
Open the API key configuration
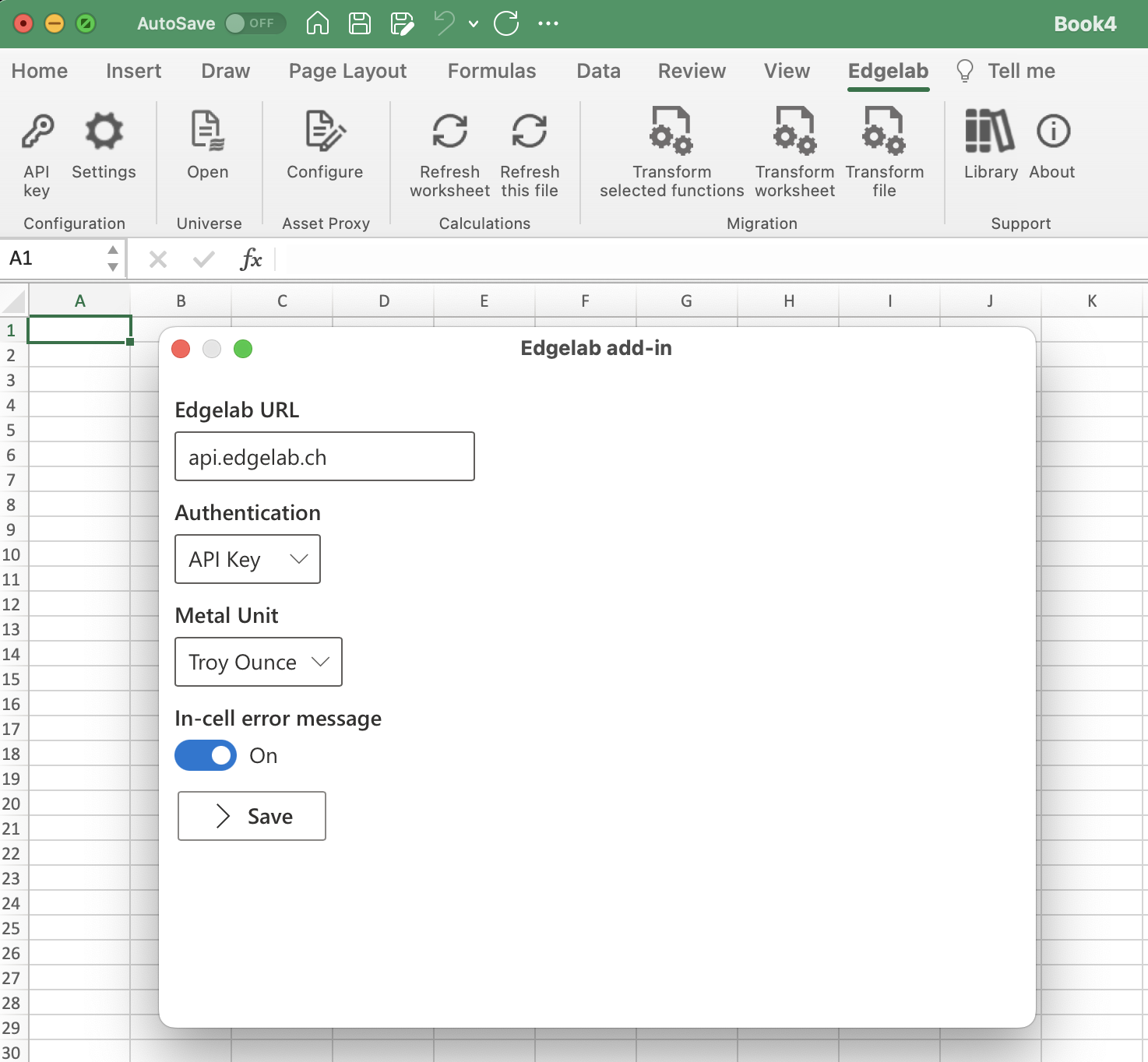37,154
